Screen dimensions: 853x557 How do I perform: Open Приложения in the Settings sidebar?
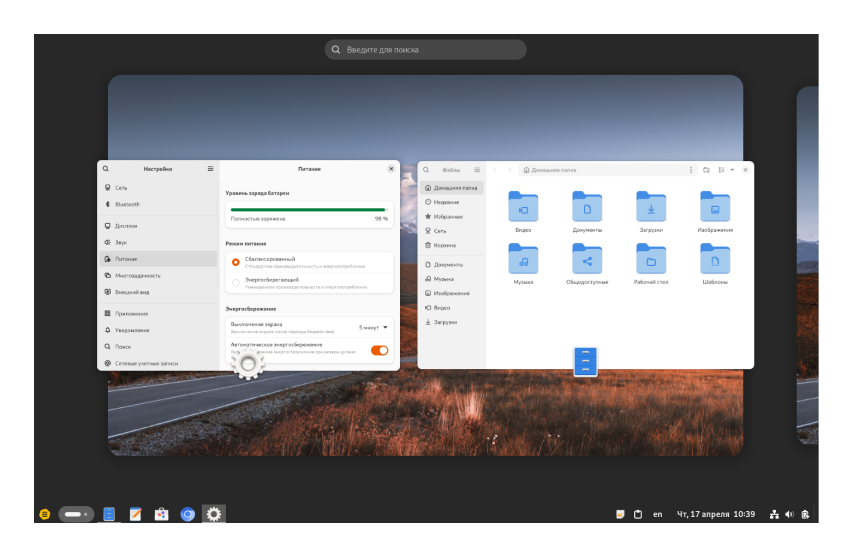pos(158,313)
